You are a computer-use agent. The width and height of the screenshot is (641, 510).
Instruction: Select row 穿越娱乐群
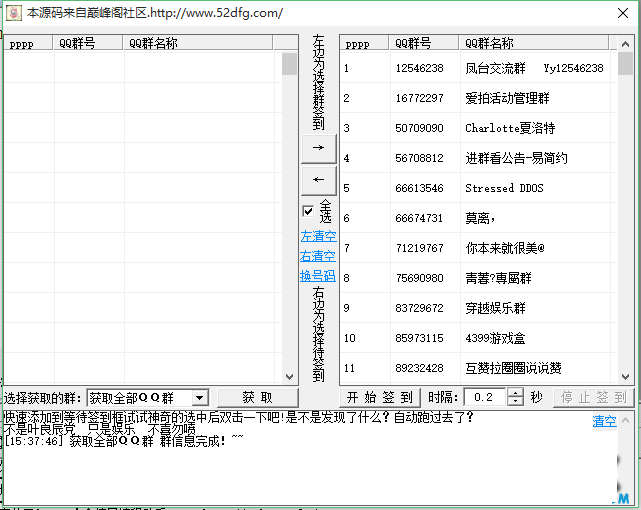(x=479, y=308)
